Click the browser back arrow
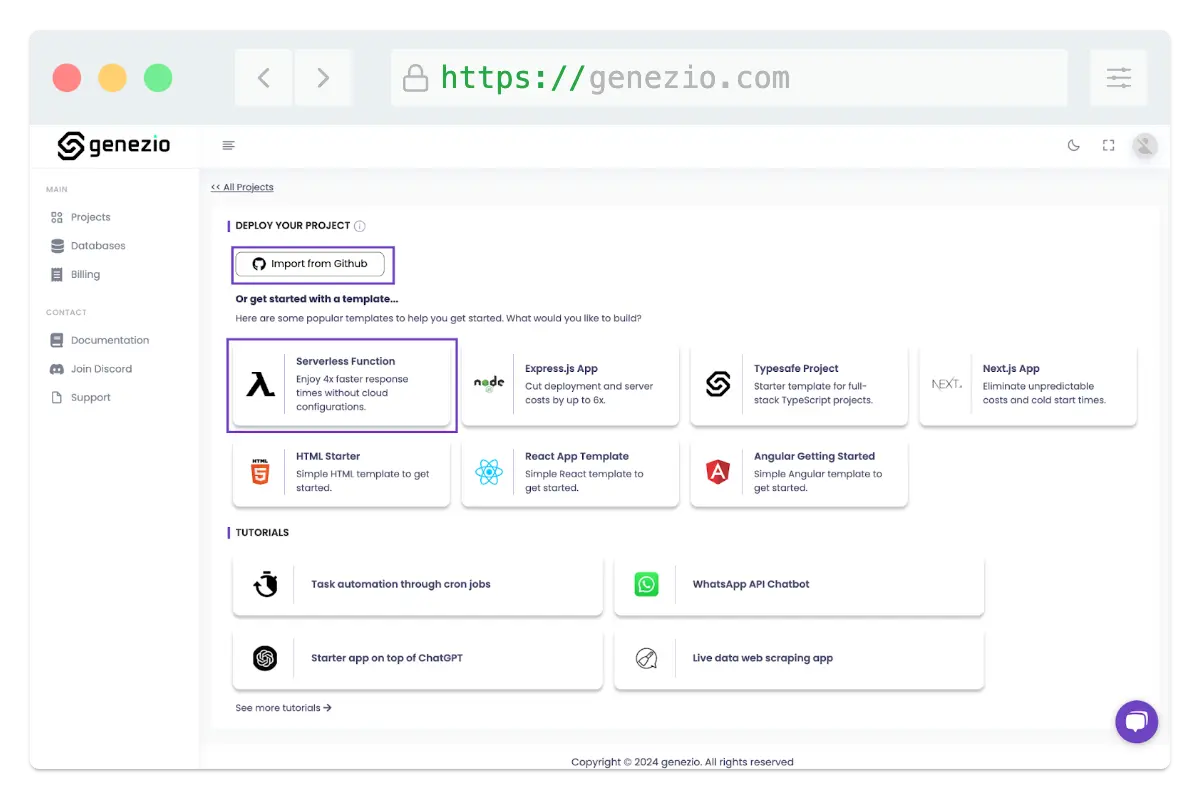The height and width of the screenshot is (800, 1200). 264,78
